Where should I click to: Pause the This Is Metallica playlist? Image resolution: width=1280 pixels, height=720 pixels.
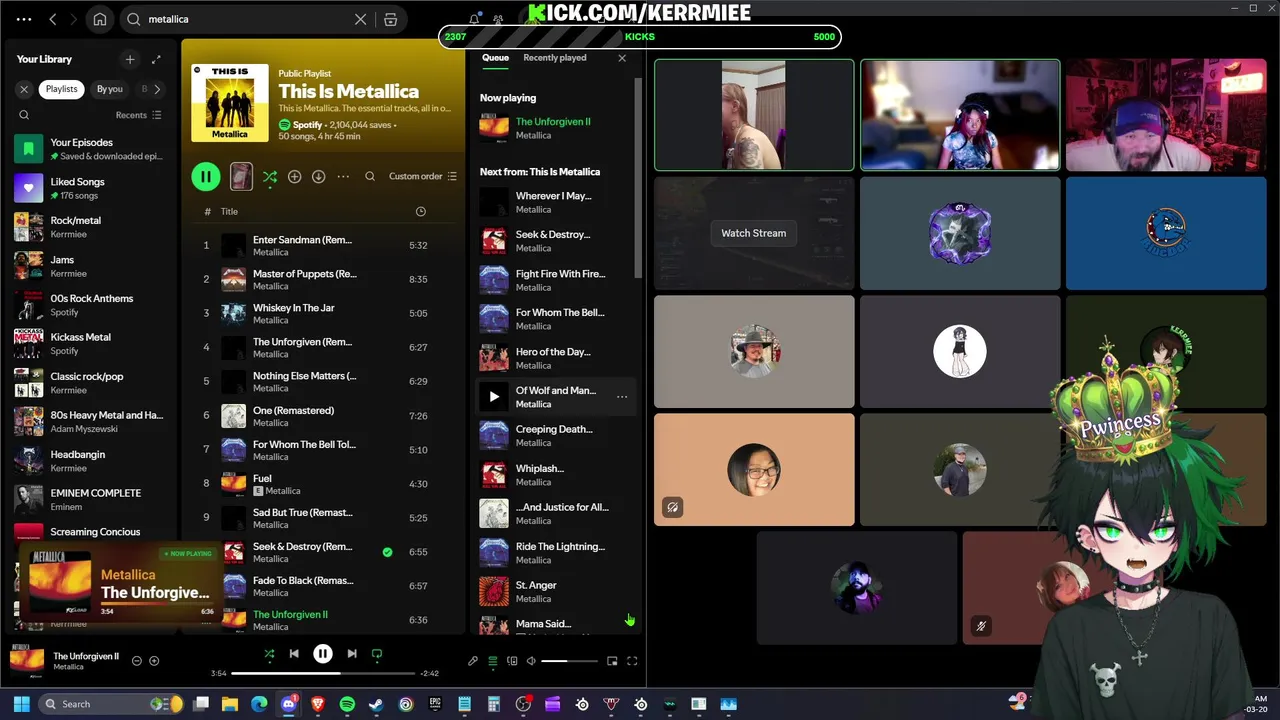pyautogui.click(x=206, y=177)
